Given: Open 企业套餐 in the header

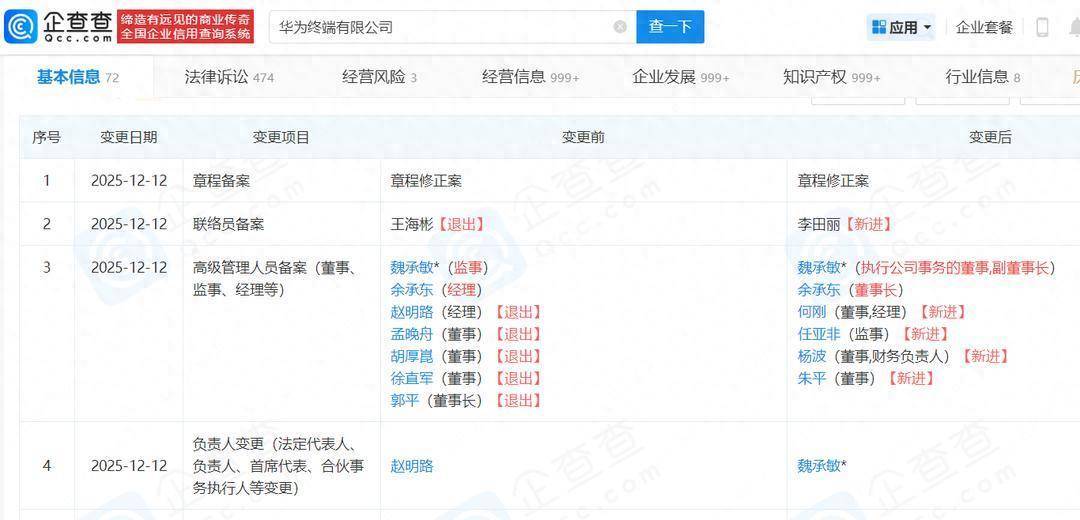Looking at the screenshot, I should [x=984, y=27].
